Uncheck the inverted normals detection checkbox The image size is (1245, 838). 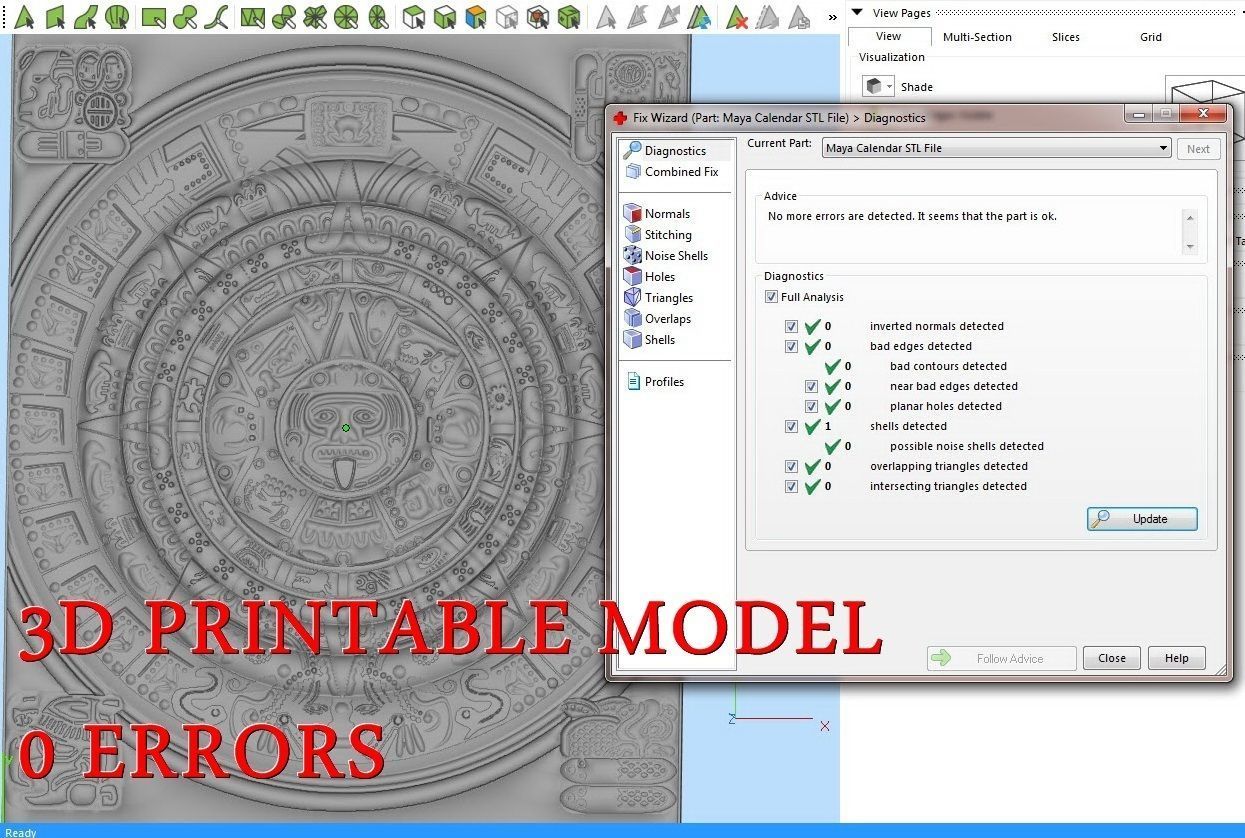pos(792,327)
